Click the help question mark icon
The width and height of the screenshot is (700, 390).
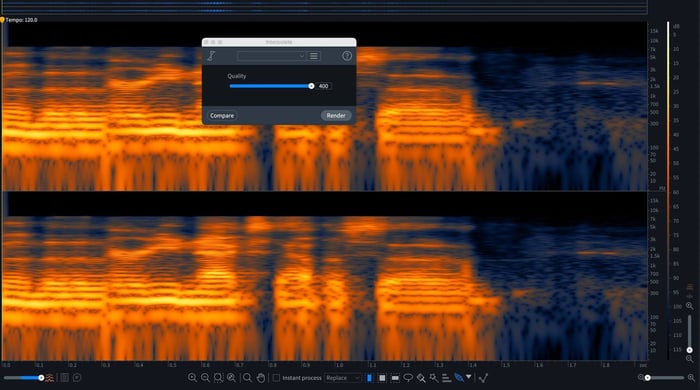tap(347, 56)
